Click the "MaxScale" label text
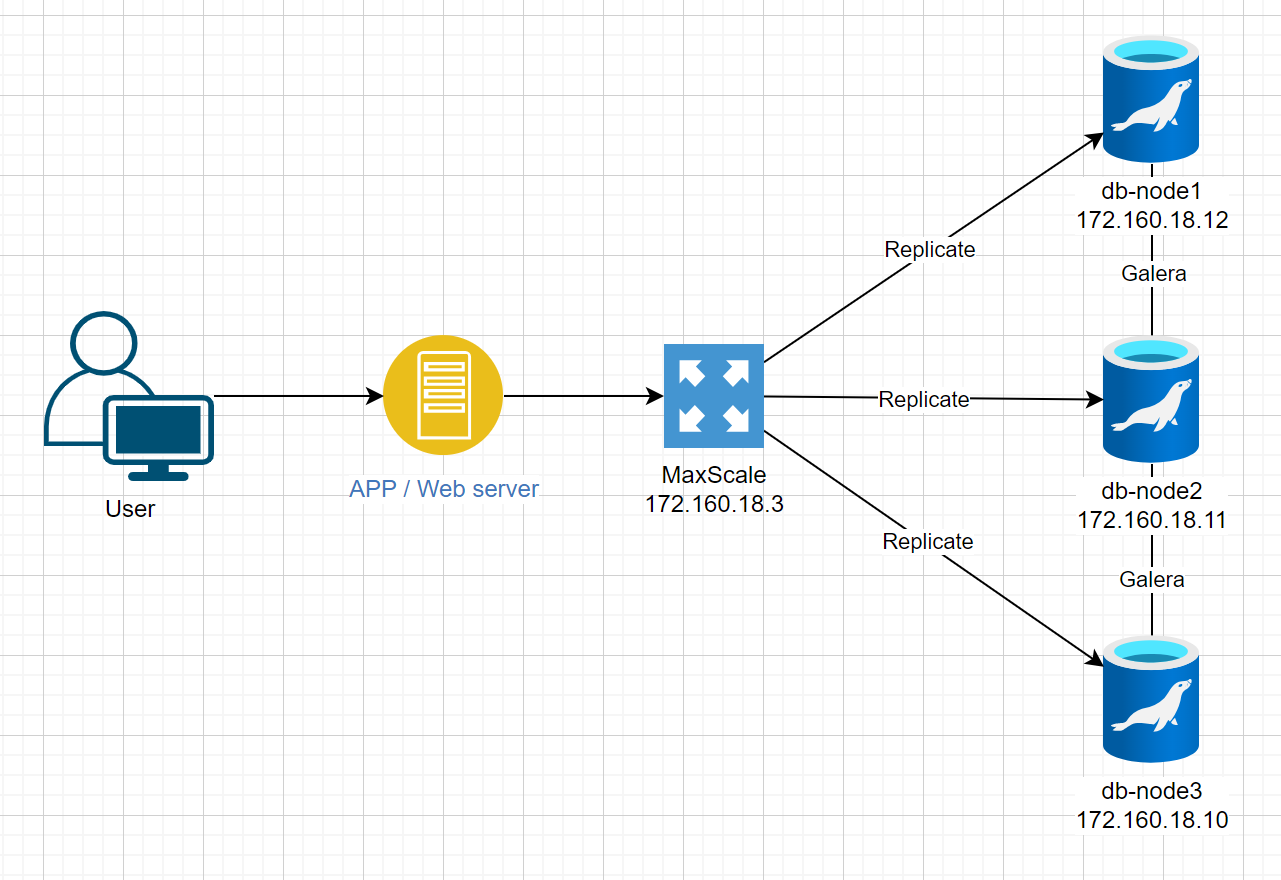This screenshot has height=880, width=1281. (714, 474)
